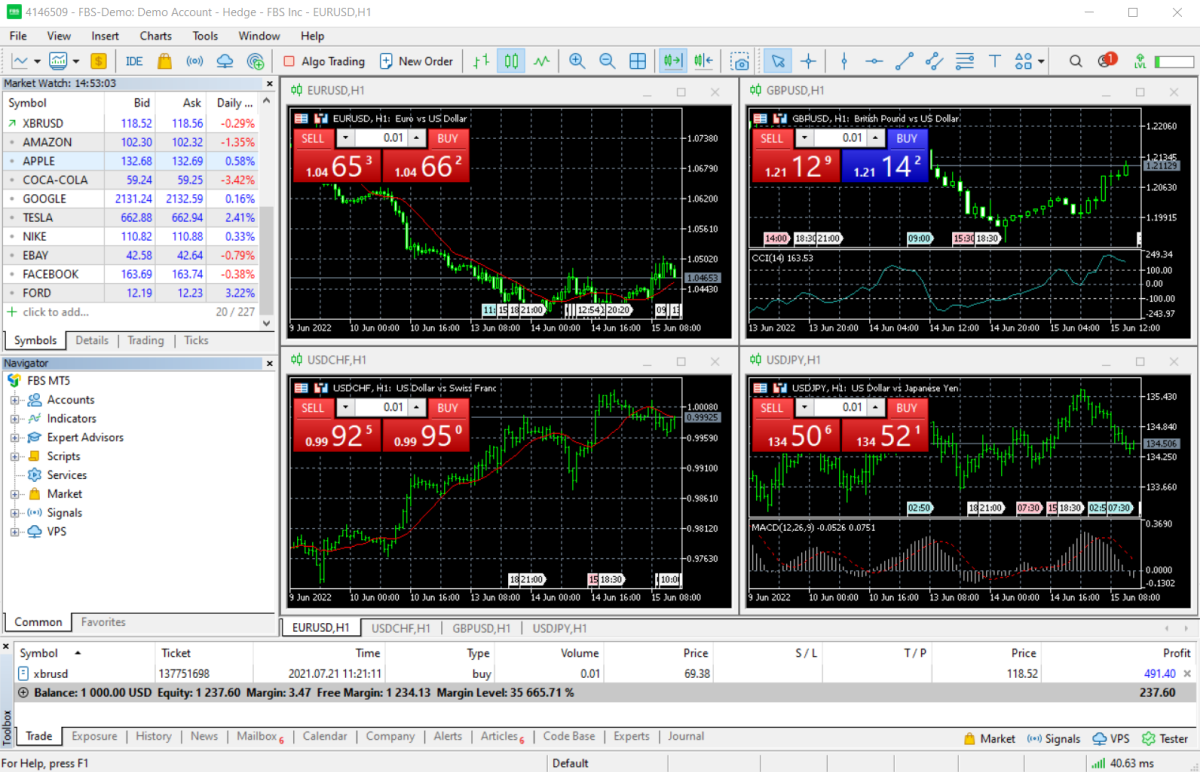This screenshot has width=1200, height=772.
Task: Expand the Indicators node in Navigator
Action: (15, 419)
